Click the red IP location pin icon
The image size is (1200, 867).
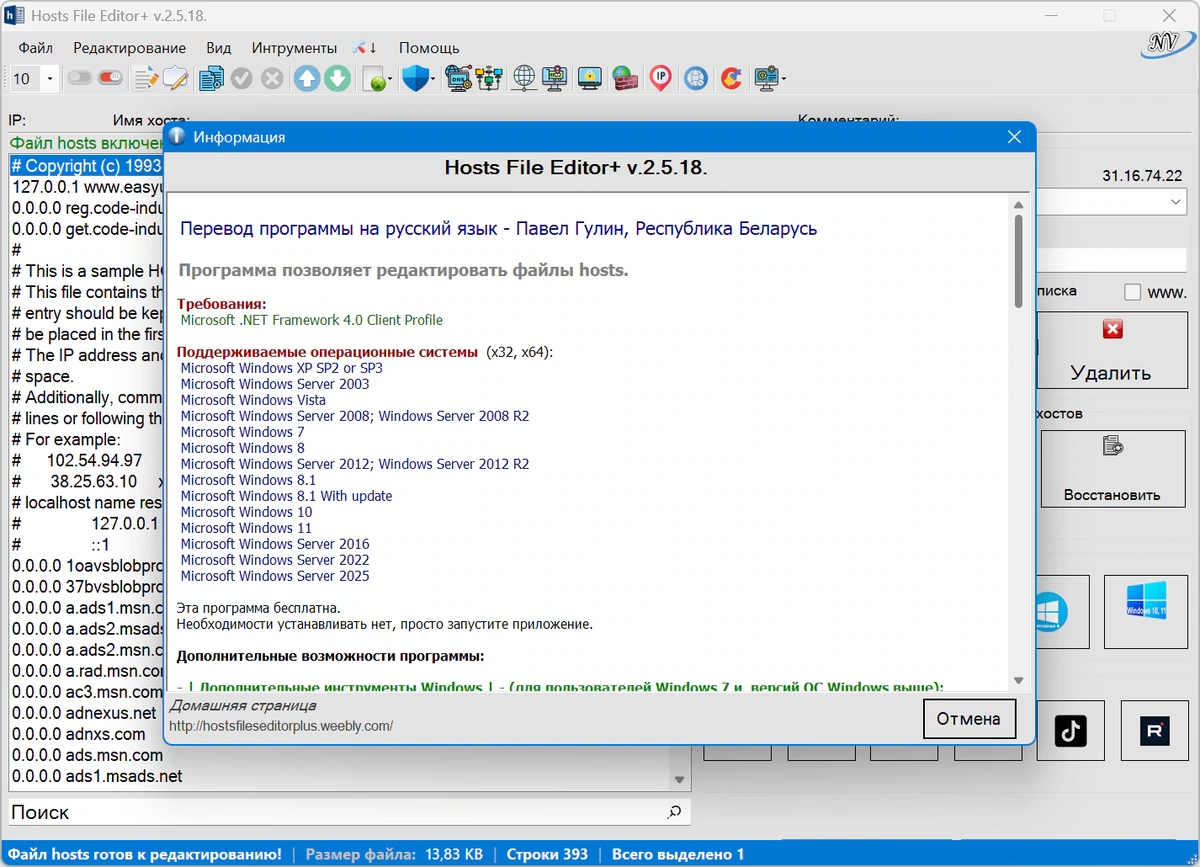pyautogui.click(x=660, y=78)
